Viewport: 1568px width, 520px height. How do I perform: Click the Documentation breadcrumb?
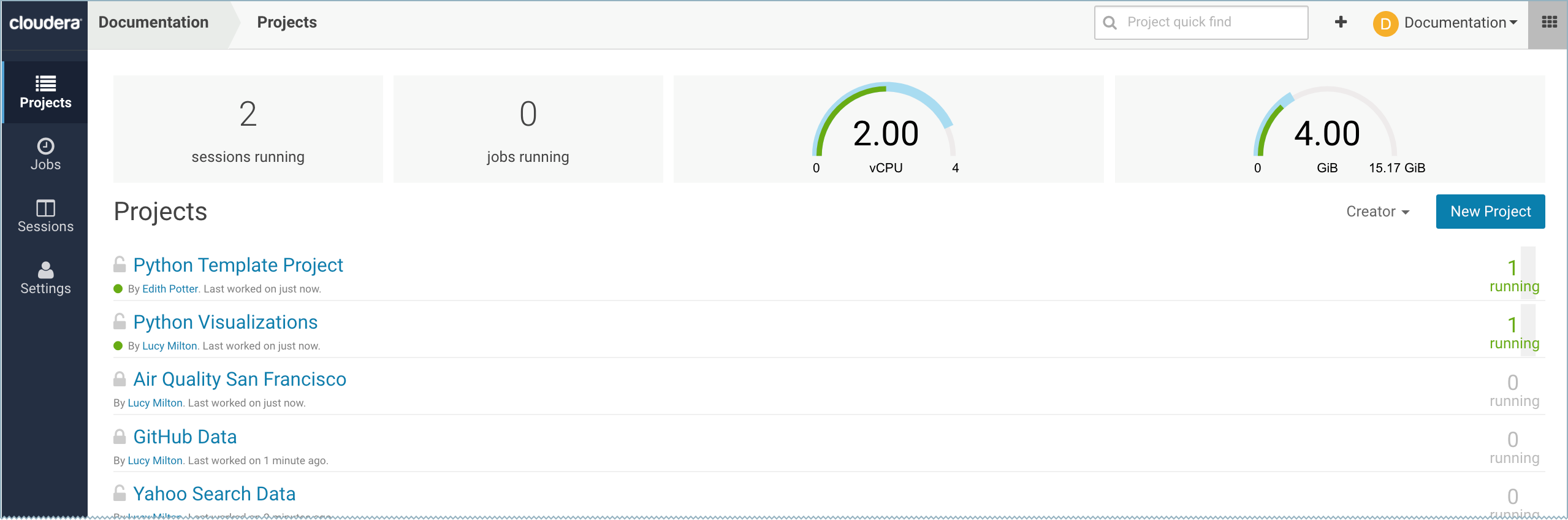click(154, 23)
